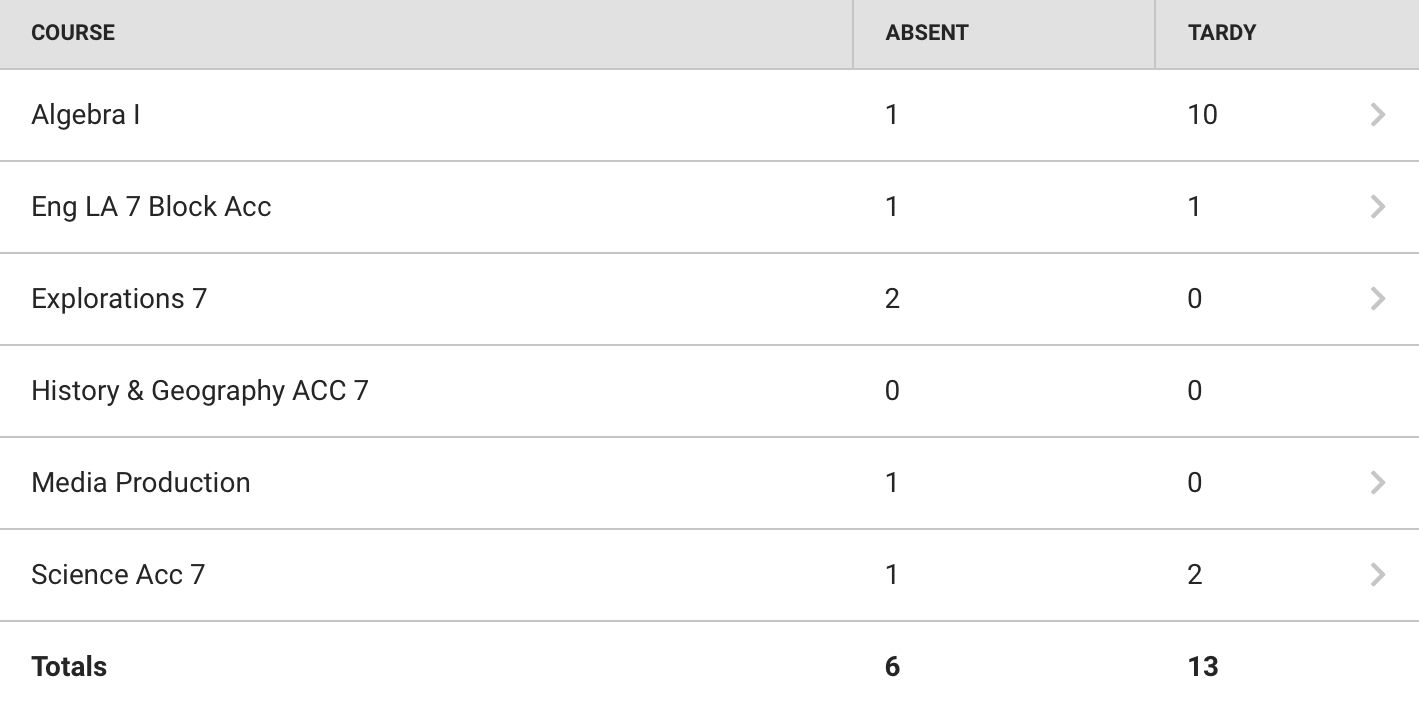This screenshot has height=707, width=1419.
Task: Click Explorations 7 absent count of 2
Action: 892,299
